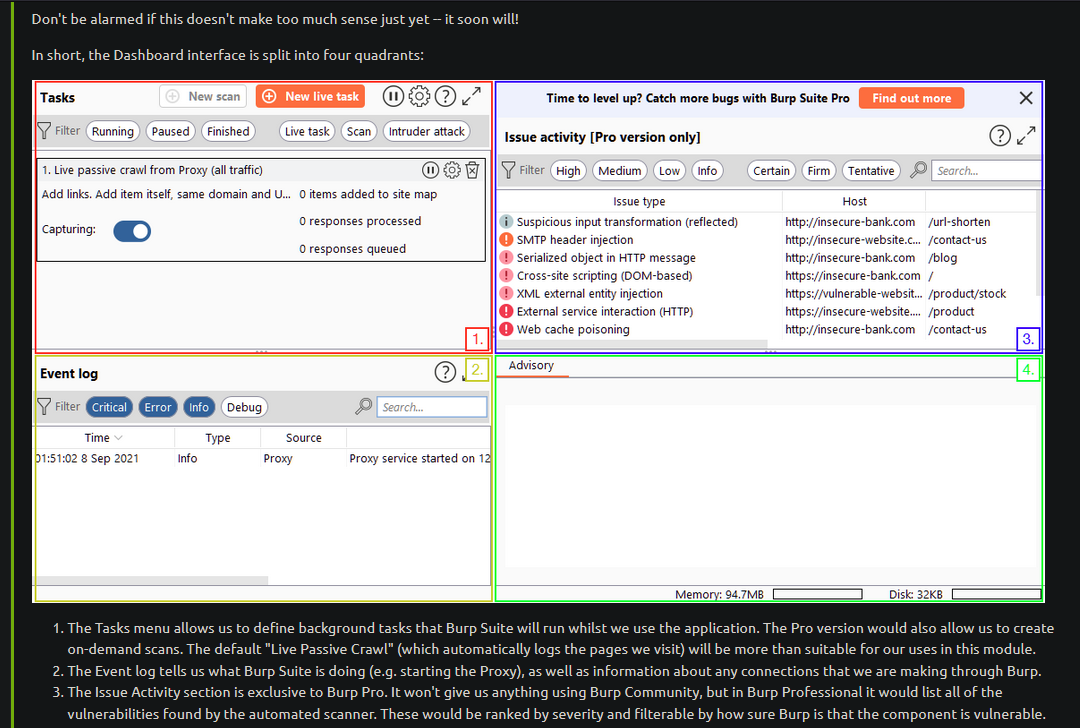Turn off the Capturing switch

pyautogui.click(x=132, y=231)
